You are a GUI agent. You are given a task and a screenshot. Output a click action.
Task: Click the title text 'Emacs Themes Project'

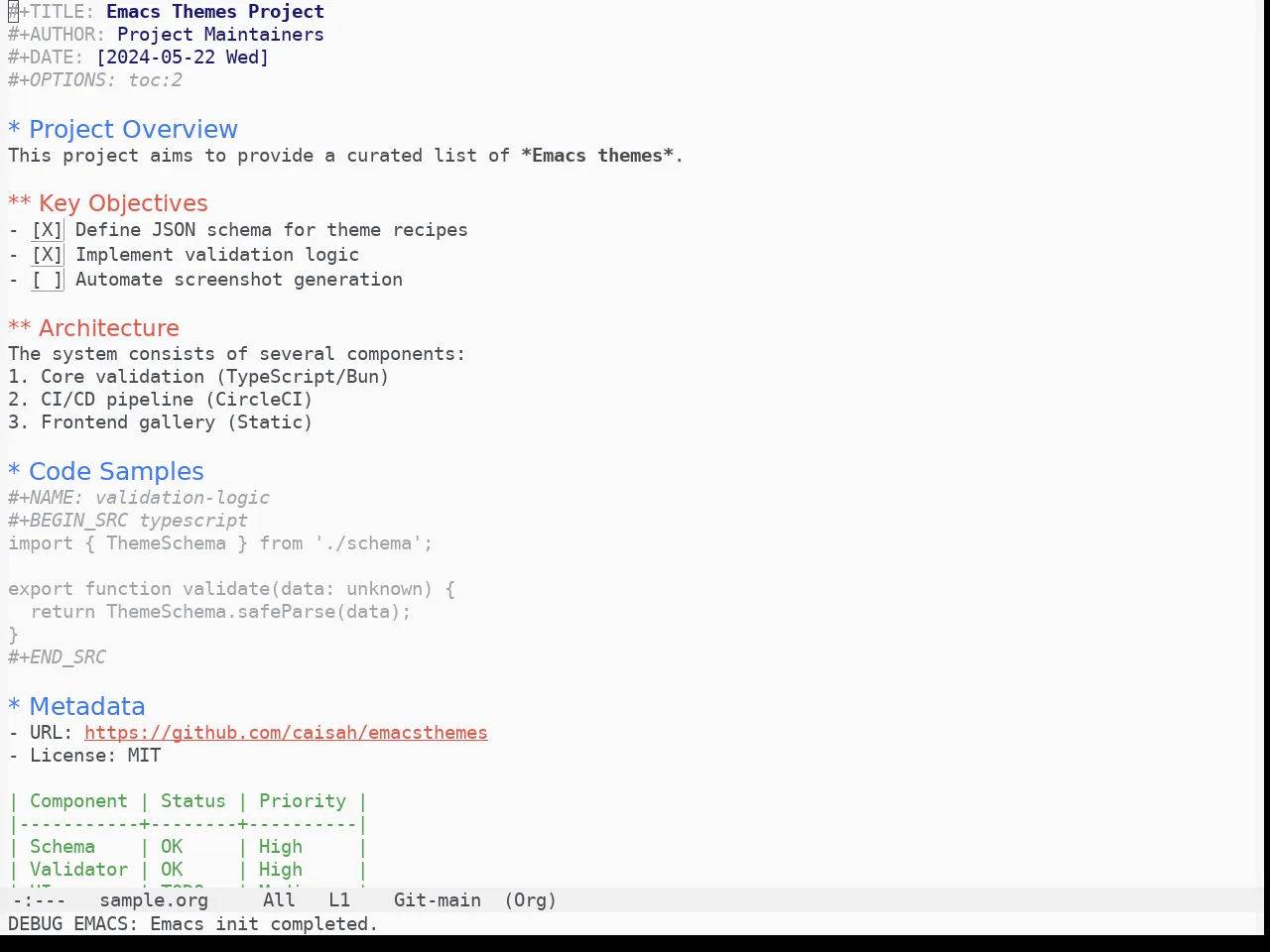[x=215, y=12]
